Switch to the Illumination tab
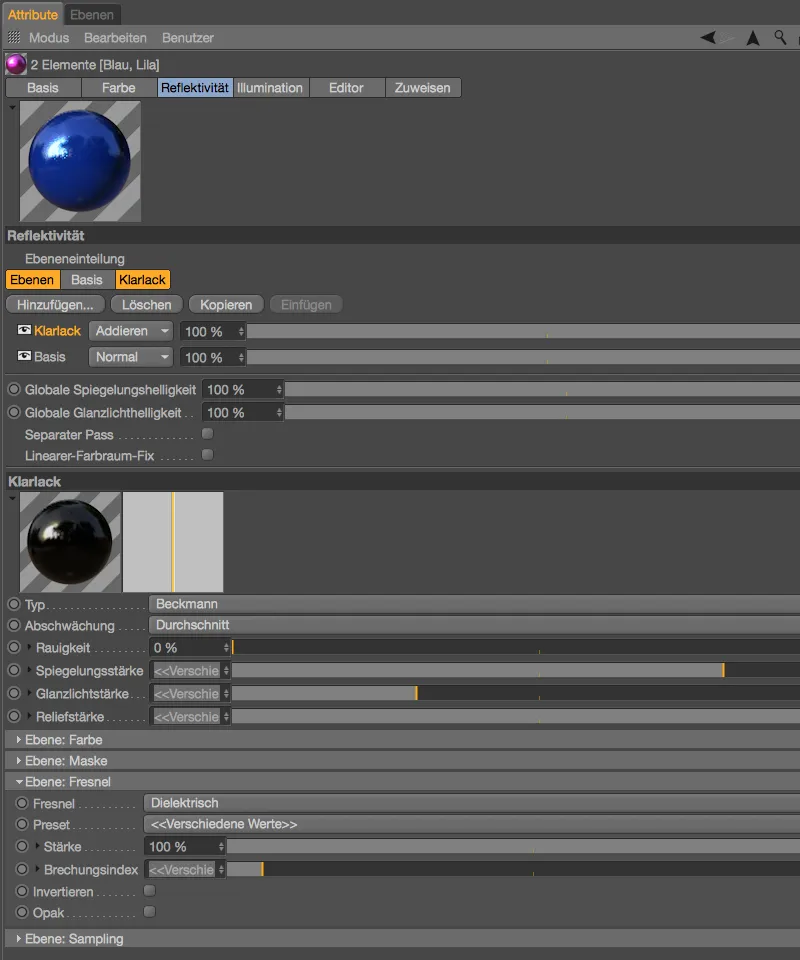 (270, 87)
